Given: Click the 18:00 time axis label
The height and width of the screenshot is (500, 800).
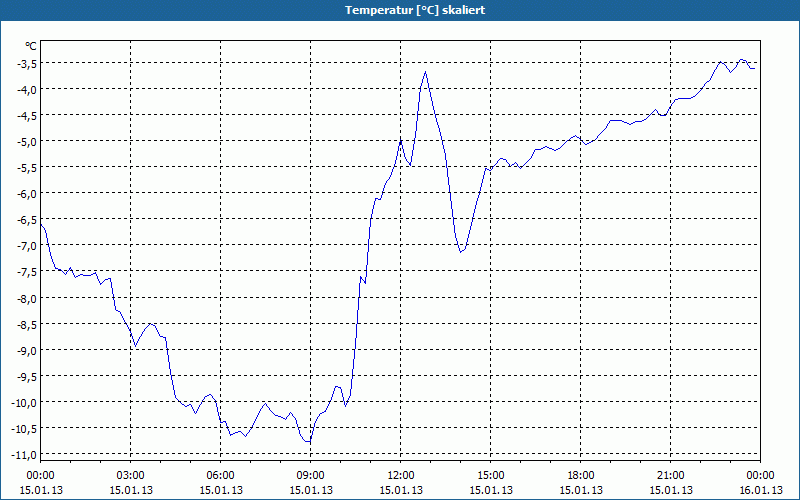Looking at the screenshot, I should click(581, 476).
